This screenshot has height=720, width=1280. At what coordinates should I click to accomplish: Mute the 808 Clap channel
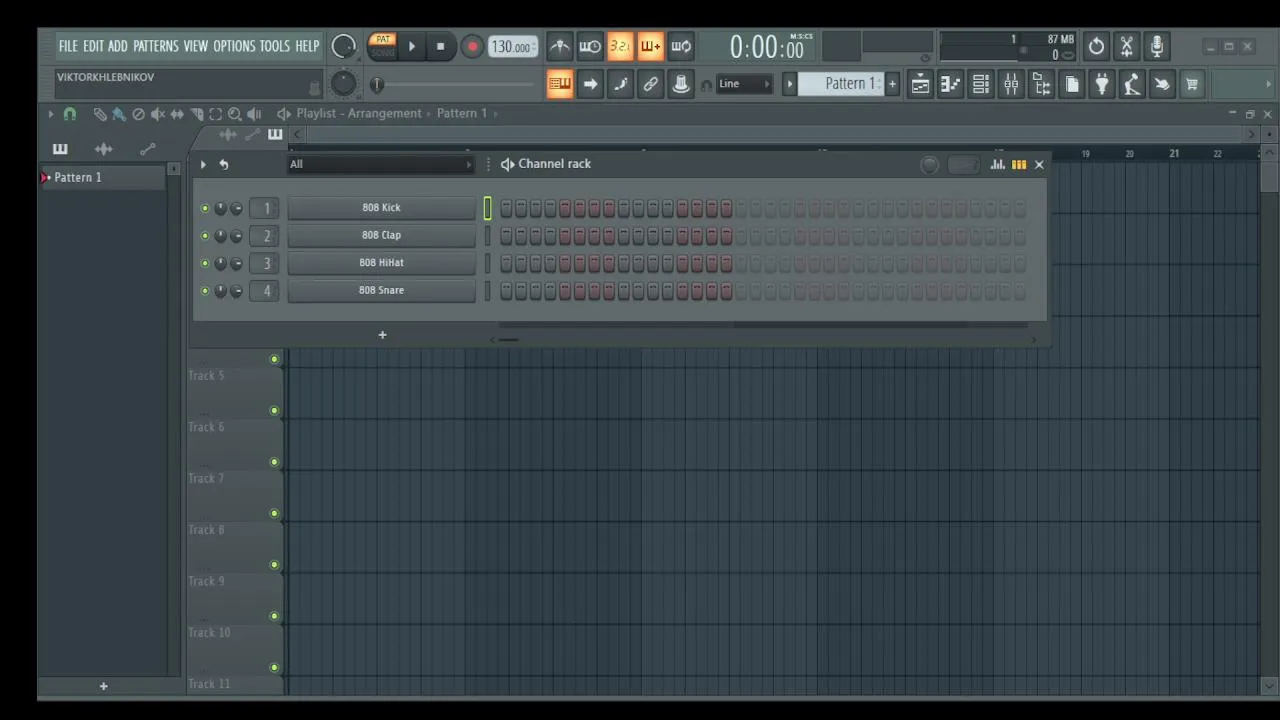[205, 236]
